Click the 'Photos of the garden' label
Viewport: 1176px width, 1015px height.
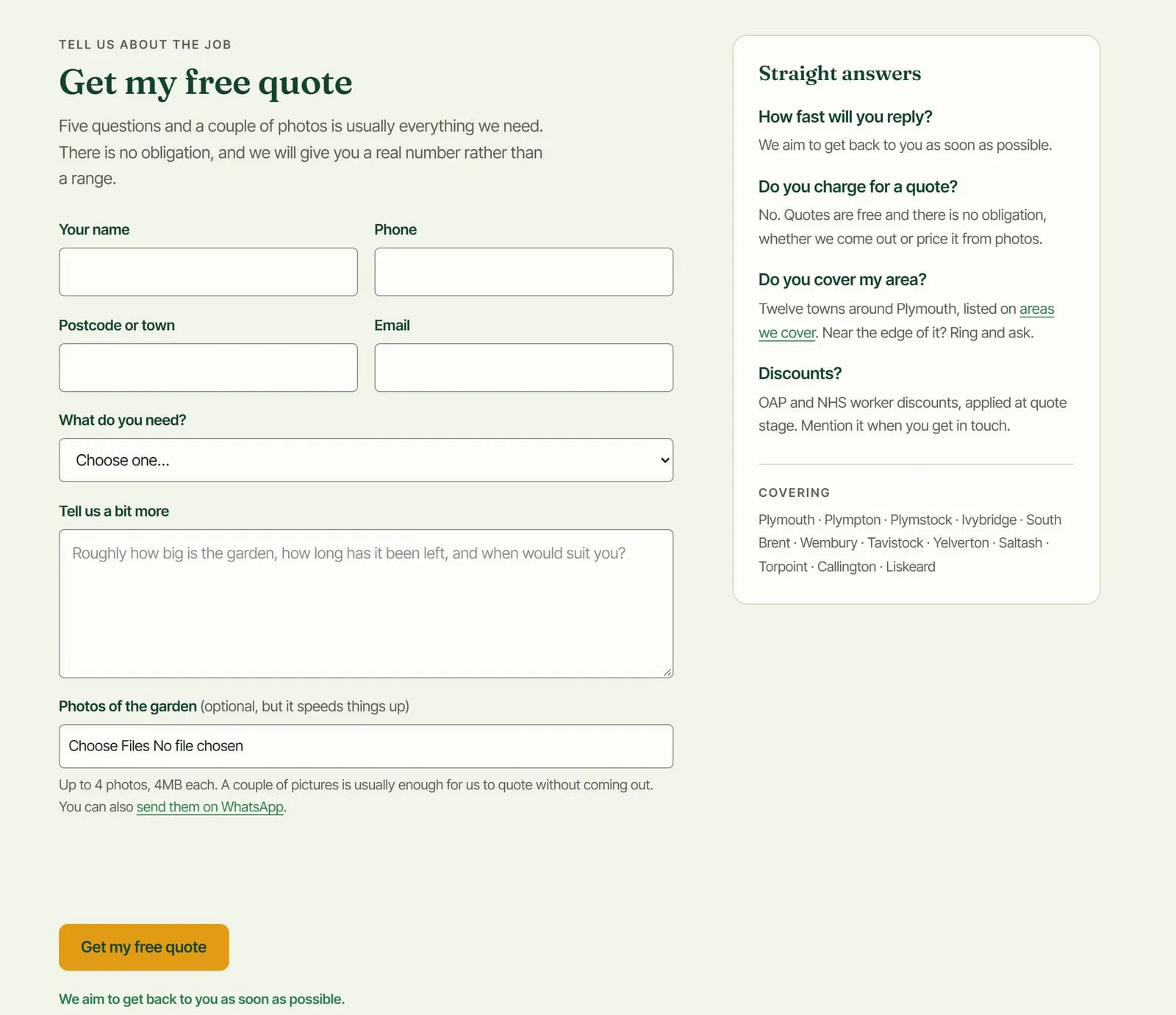pos(128,706)
